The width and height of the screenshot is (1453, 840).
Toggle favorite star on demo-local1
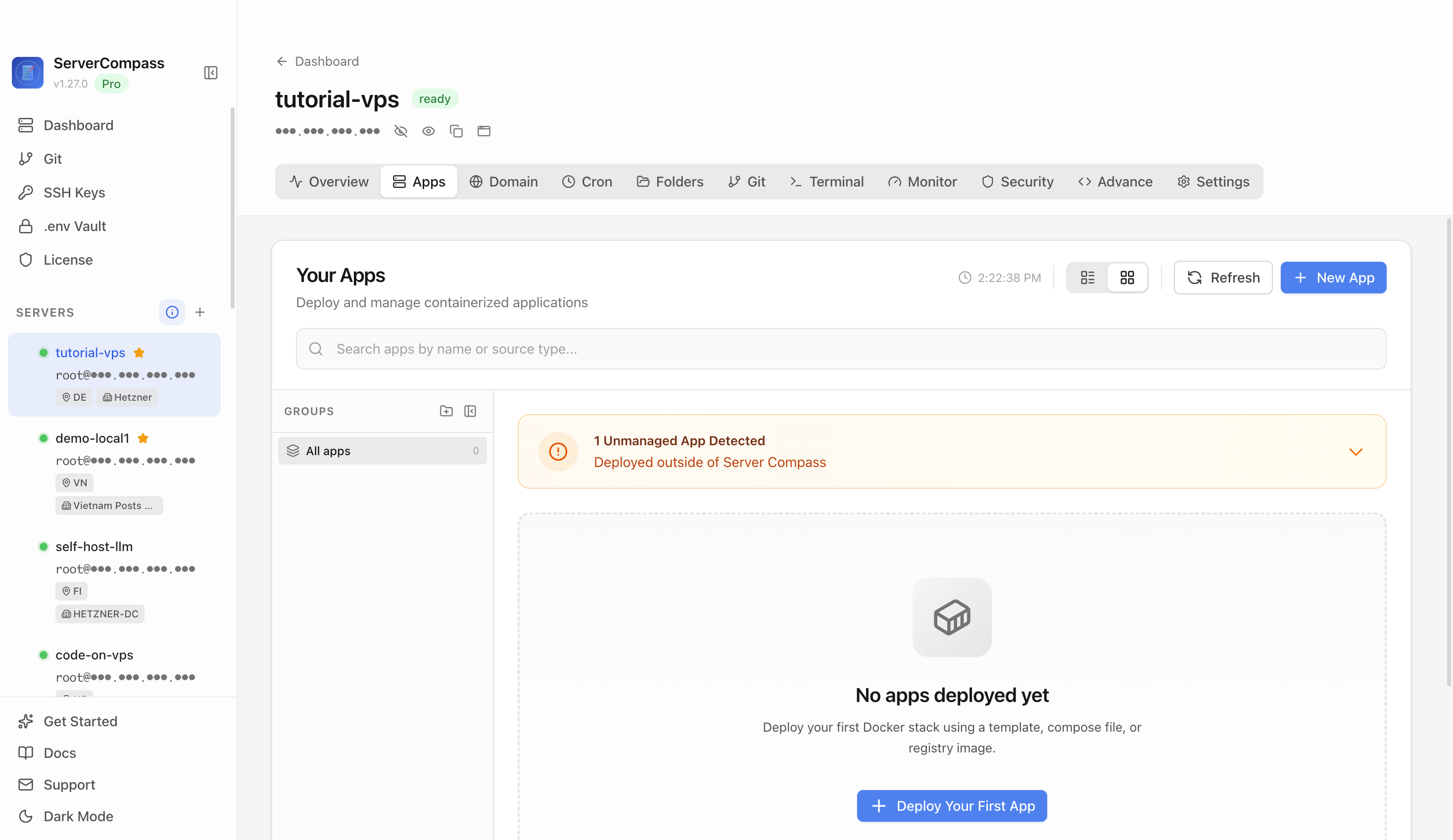[143, 438]
